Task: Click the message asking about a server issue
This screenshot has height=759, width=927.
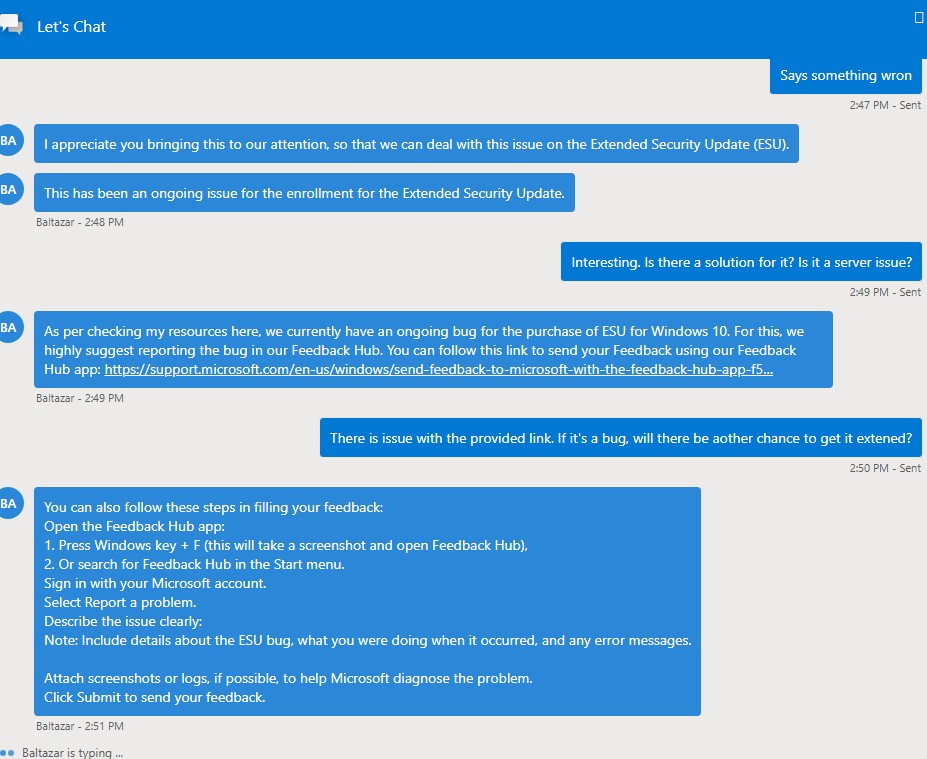Action: 740,261
